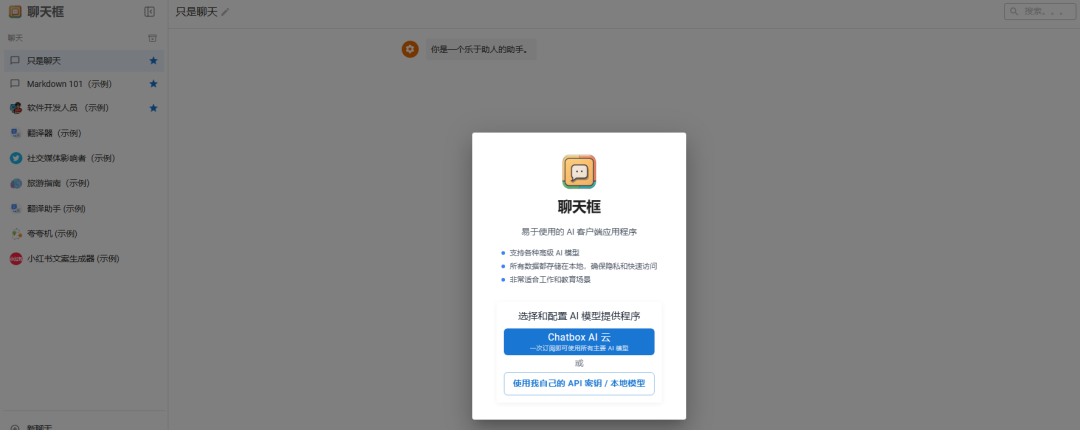Click the chat bubble icon of 只是聊天
The width and height of the screenshot is (1080, 430).
click(15, 61)
